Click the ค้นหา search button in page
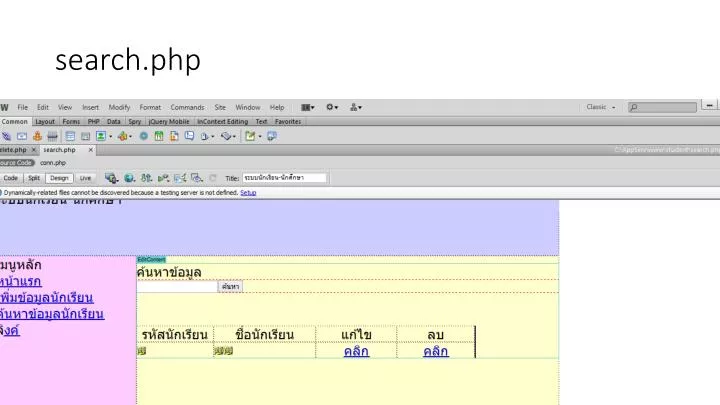This screenshot has height=405, width=720. point(230,287)
